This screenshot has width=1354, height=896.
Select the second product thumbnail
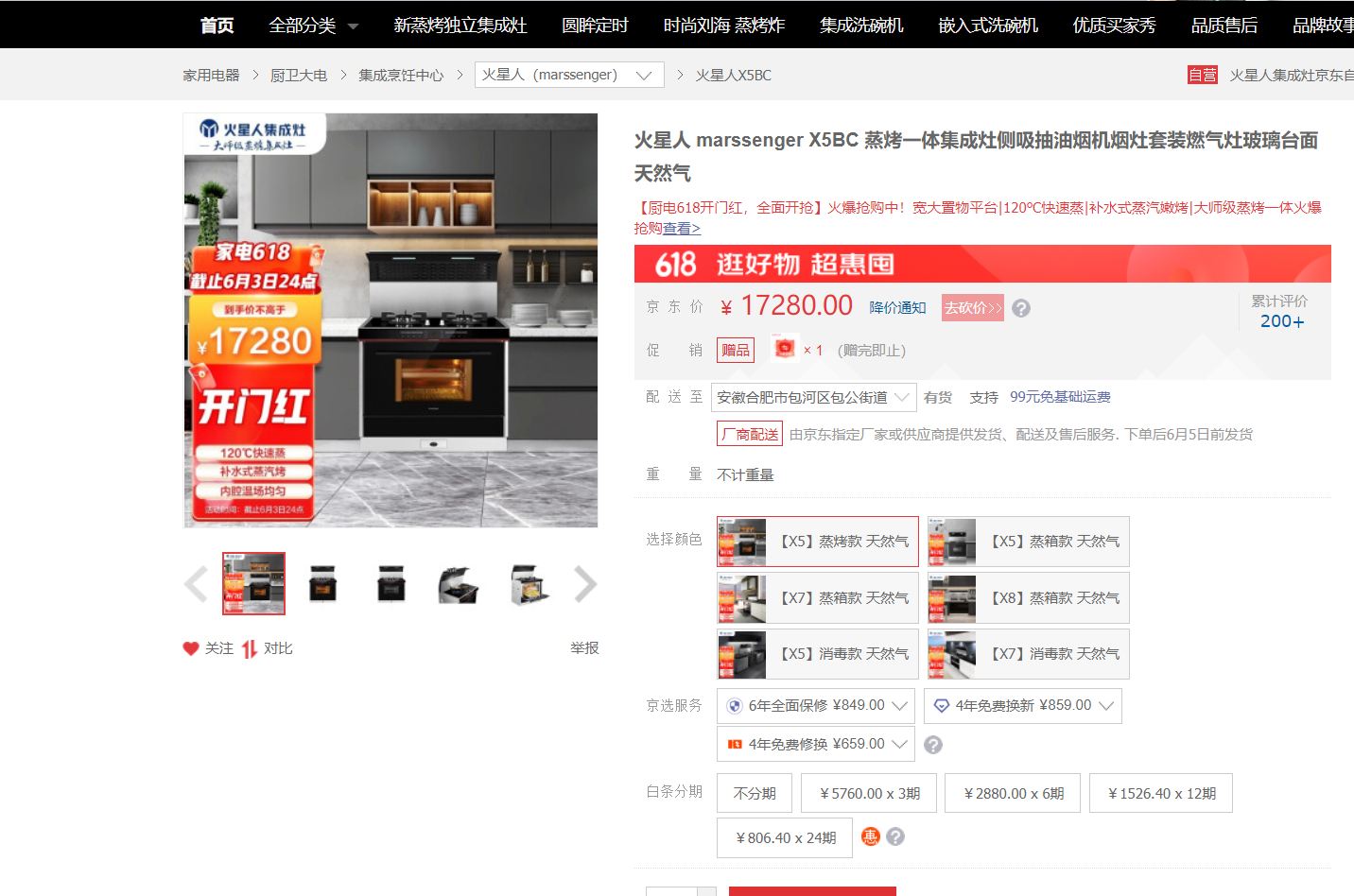[x=322, y=584]
